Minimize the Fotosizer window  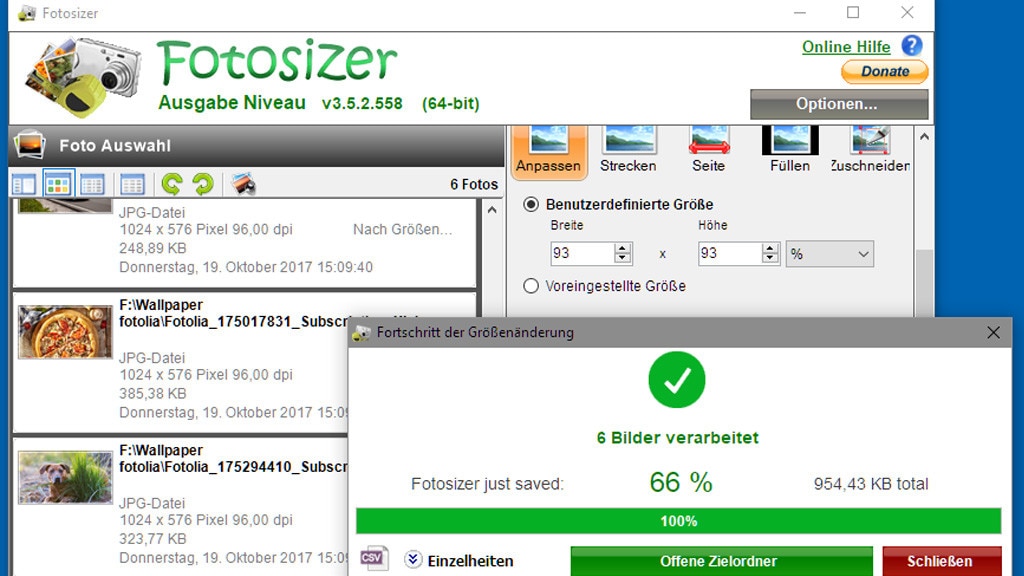point(800,12)
